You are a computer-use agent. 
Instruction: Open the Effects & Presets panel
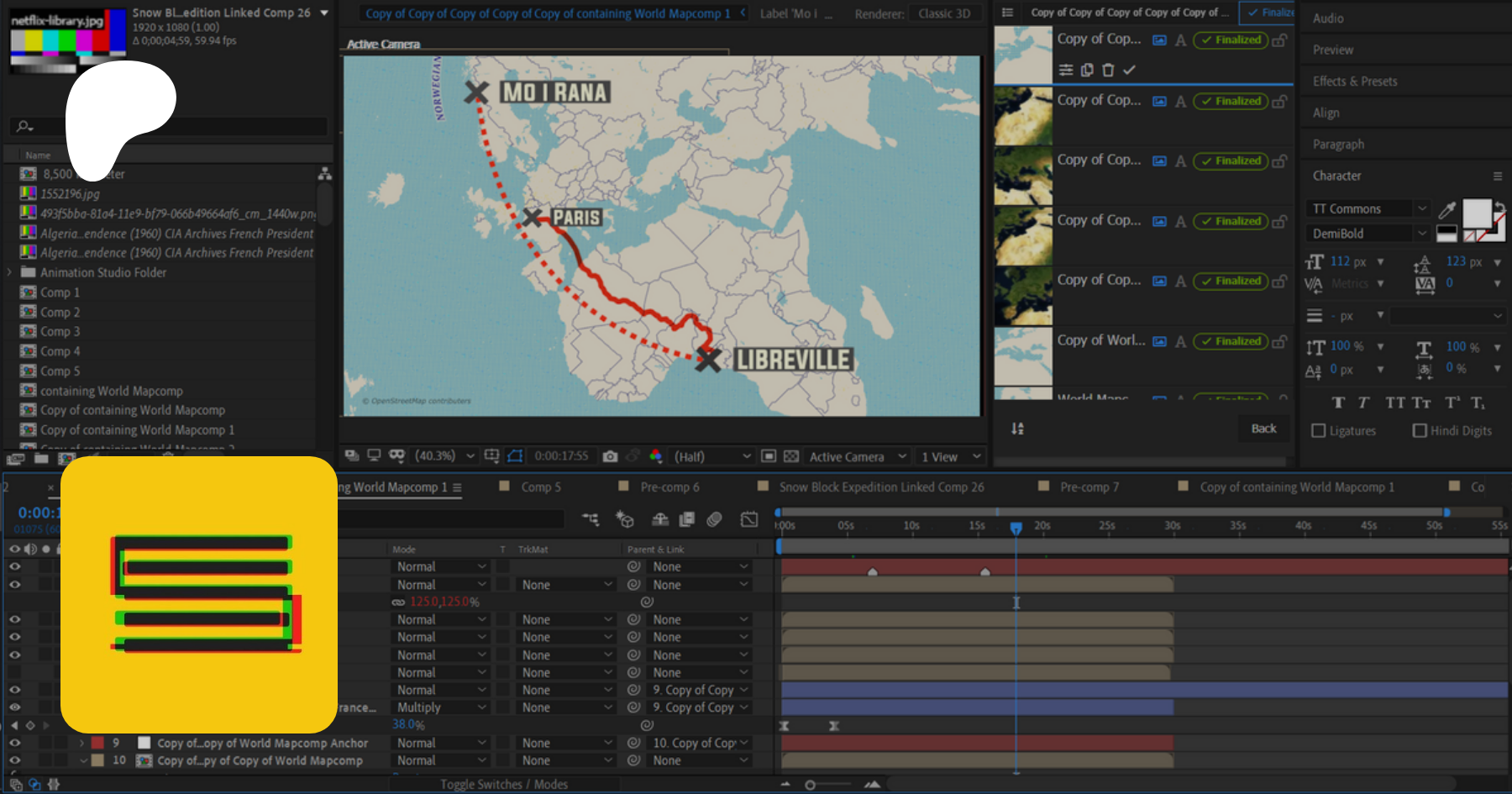pyautogui.click(x=1355, y=82)
